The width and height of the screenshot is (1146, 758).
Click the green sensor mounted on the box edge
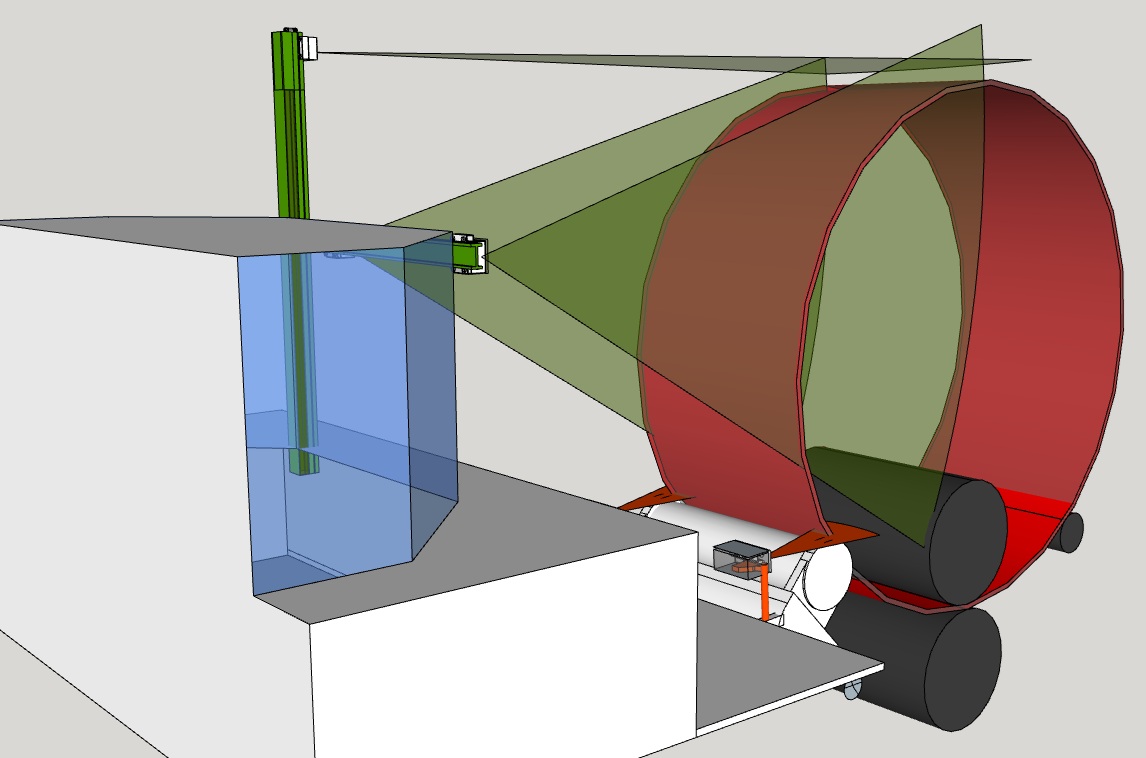pos(469,253)
